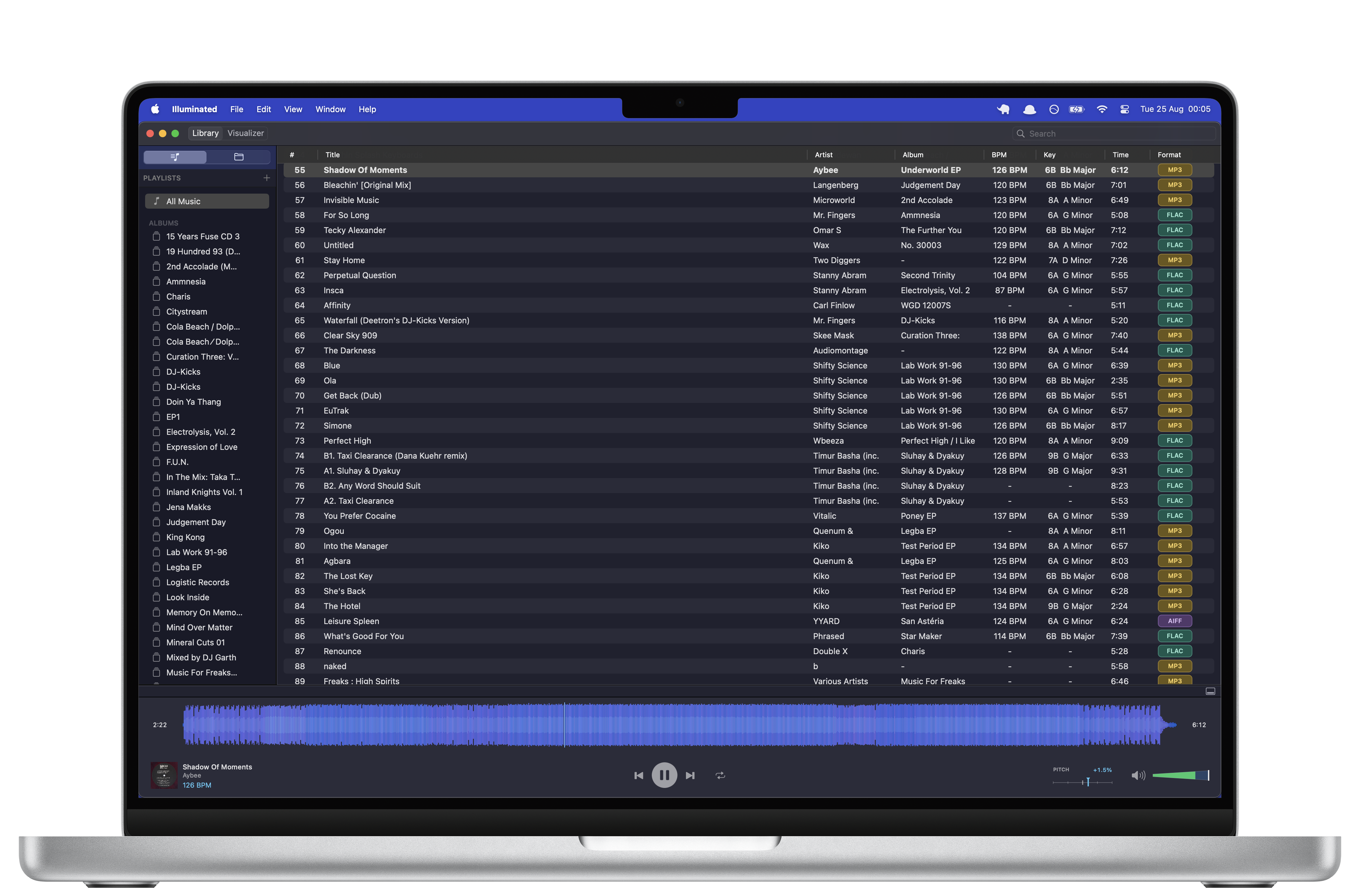Open the Library tab
The height and width of the screenshot is (896, 1360).
(205, 133)
